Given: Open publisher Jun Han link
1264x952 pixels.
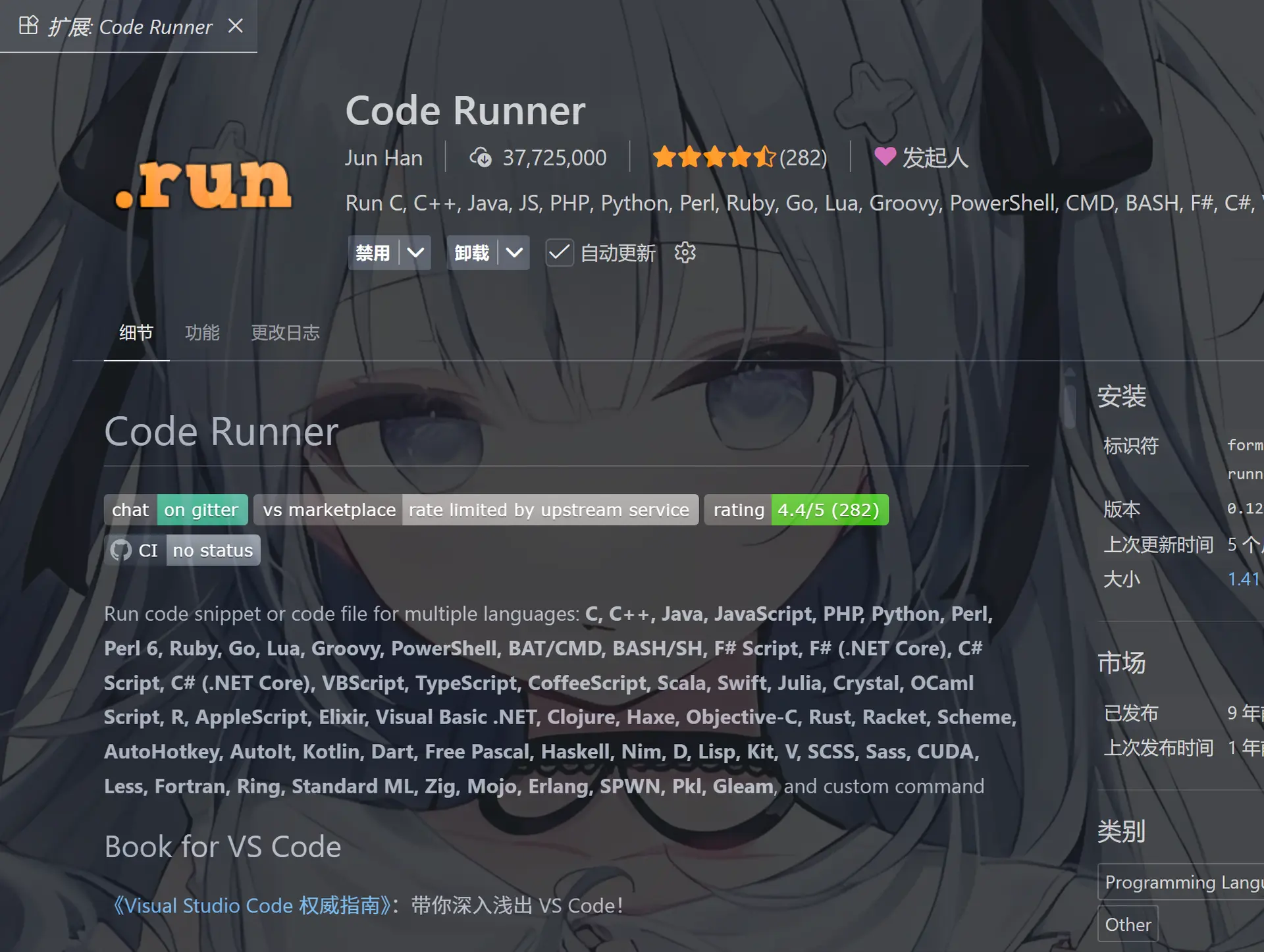Looking at the screenshot, I should coord(384,157).
